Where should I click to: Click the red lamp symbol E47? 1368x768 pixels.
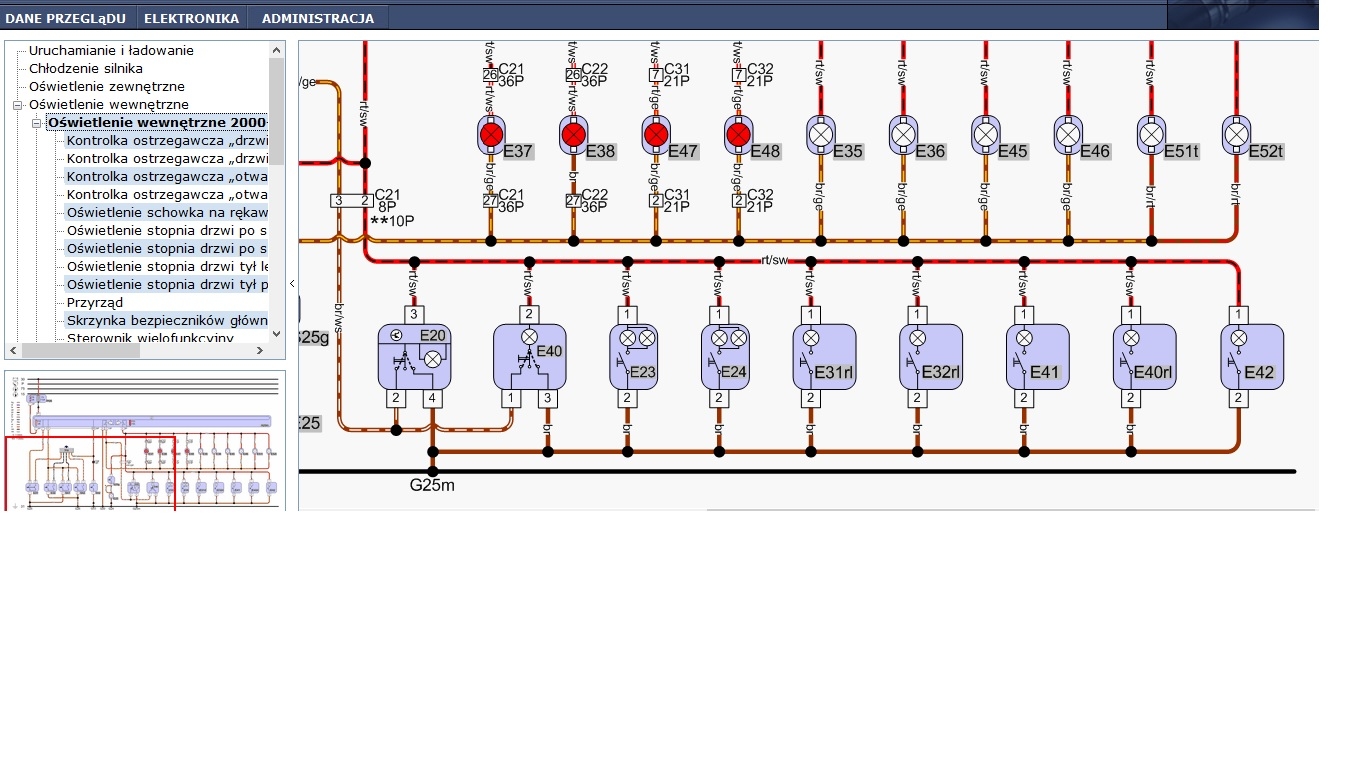click(656, 134)
